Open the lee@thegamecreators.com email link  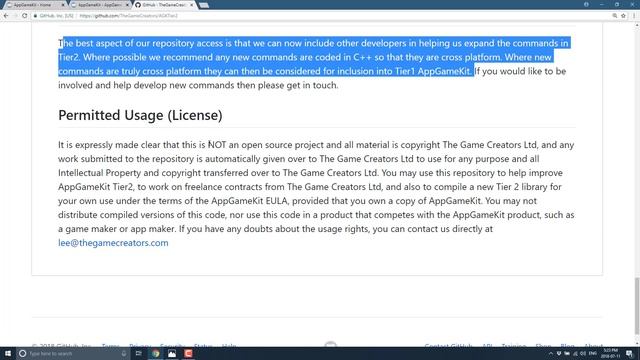pyautogui.click(x=113, y=243)
